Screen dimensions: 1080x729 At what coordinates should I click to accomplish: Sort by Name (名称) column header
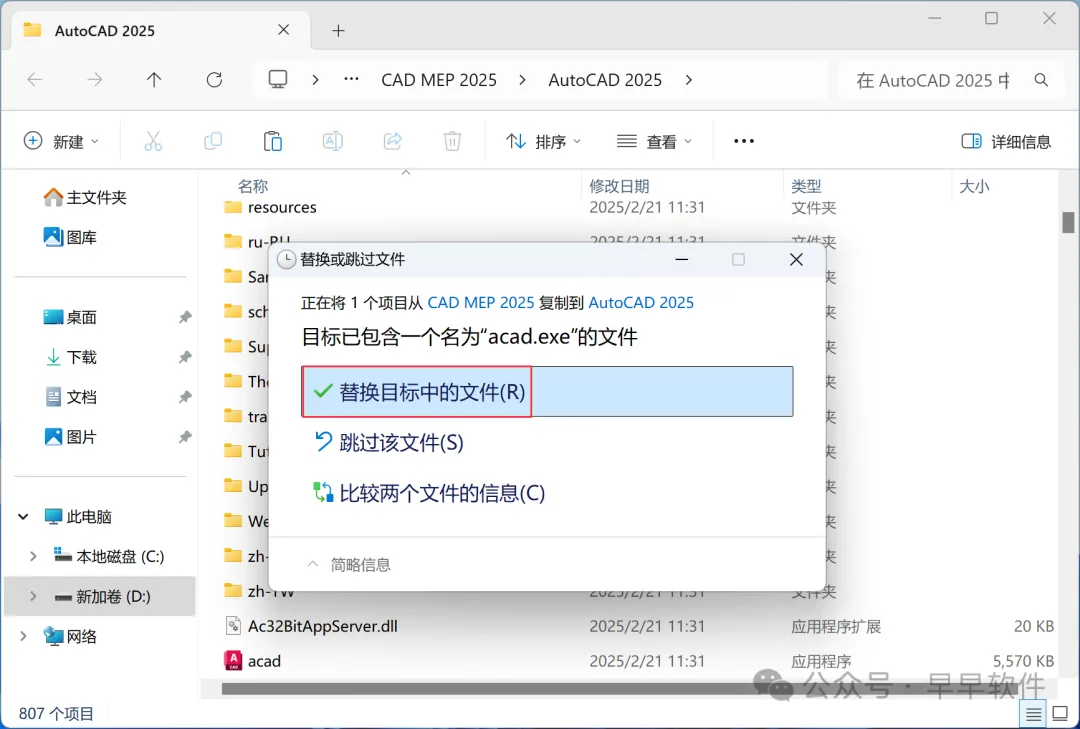[x=253, y=186]
